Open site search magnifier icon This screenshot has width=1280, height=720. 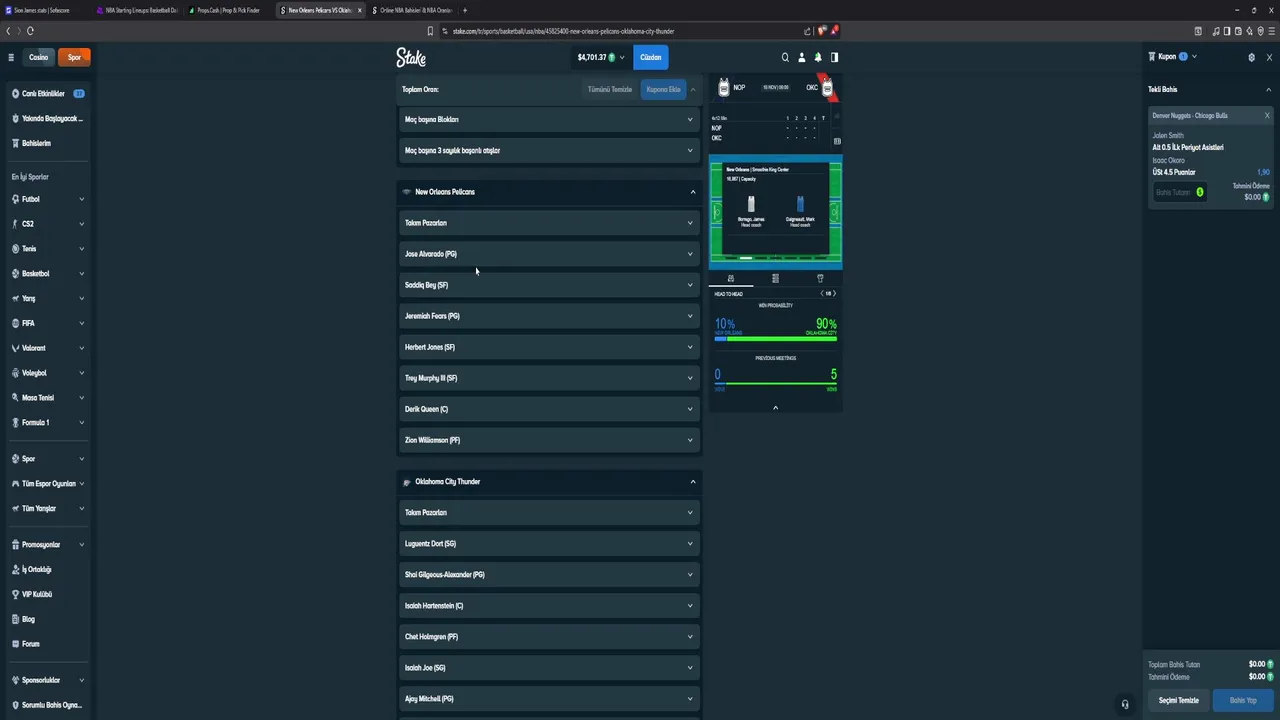click(x=785, y=57)
